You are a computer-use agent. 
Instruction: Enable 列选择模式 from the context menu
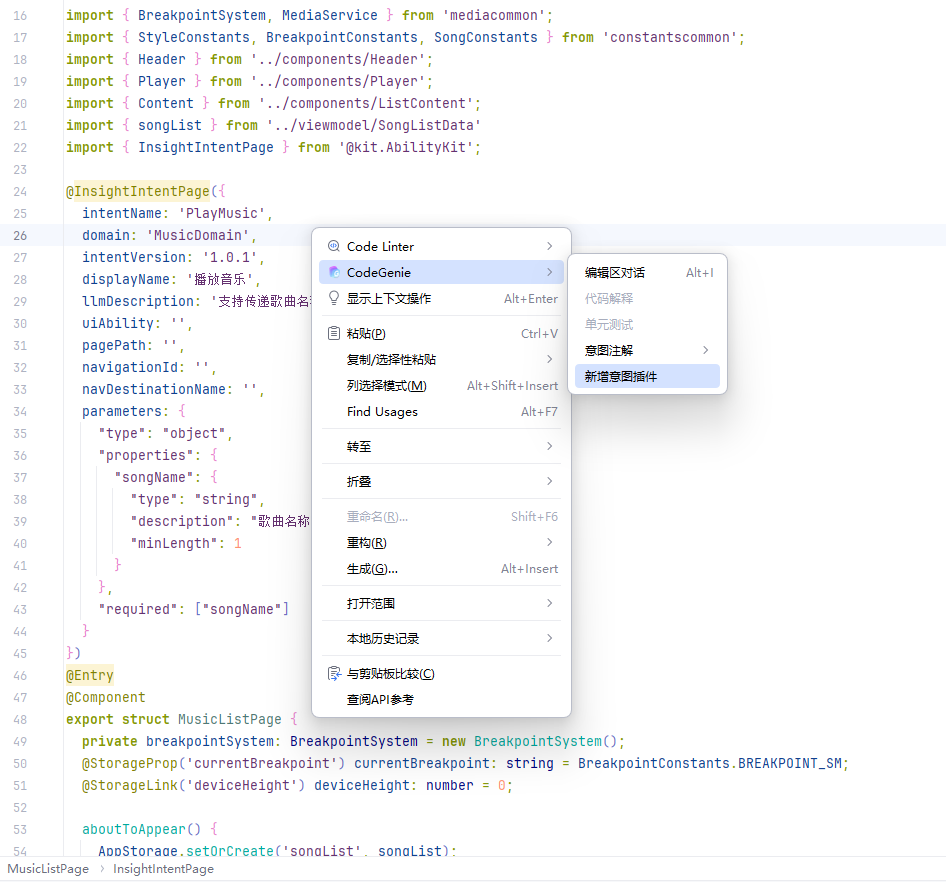[386, 385]
